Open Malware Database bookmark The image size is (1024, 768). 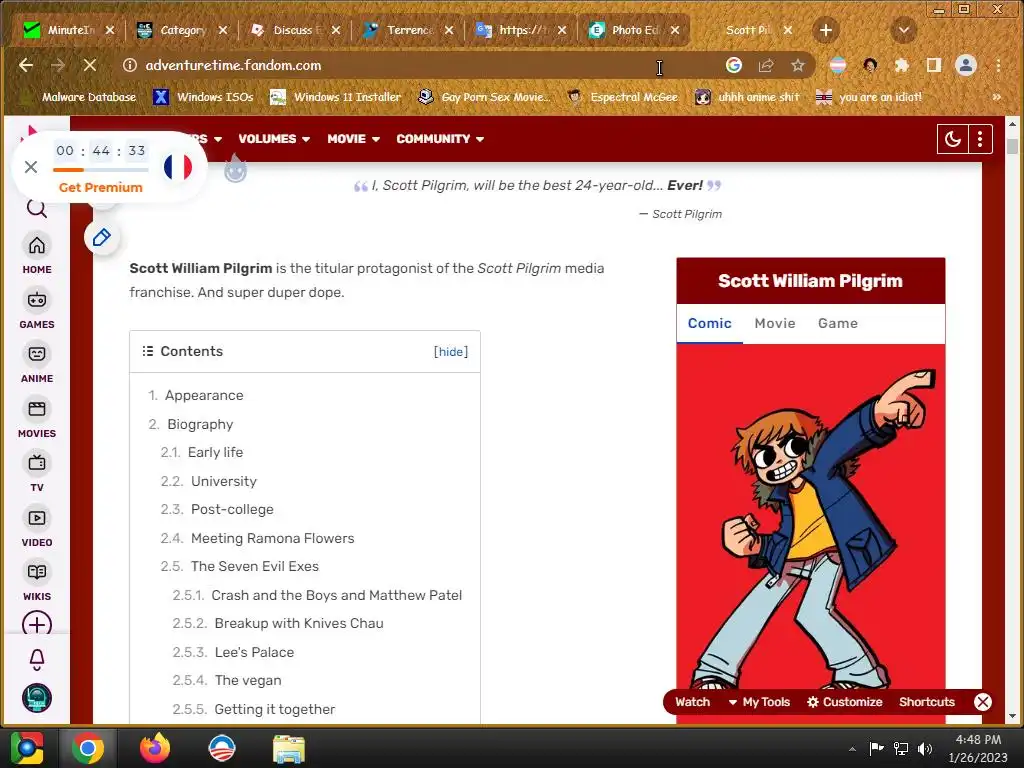(x=78, y=97)
